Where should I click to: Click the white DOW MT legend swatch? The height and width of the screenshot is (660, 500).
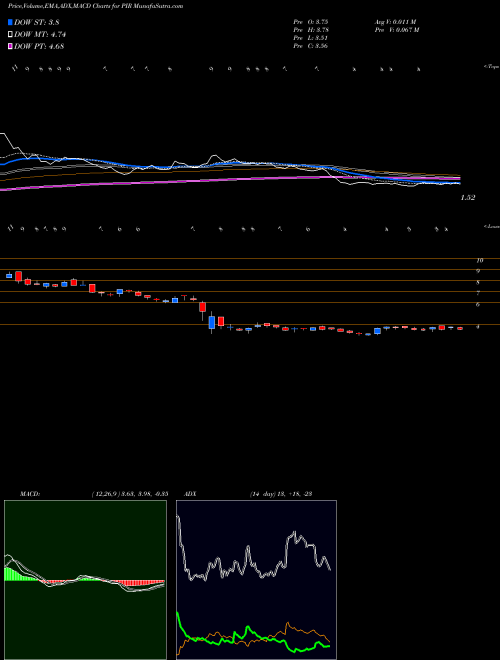click(x=10, y=35)
